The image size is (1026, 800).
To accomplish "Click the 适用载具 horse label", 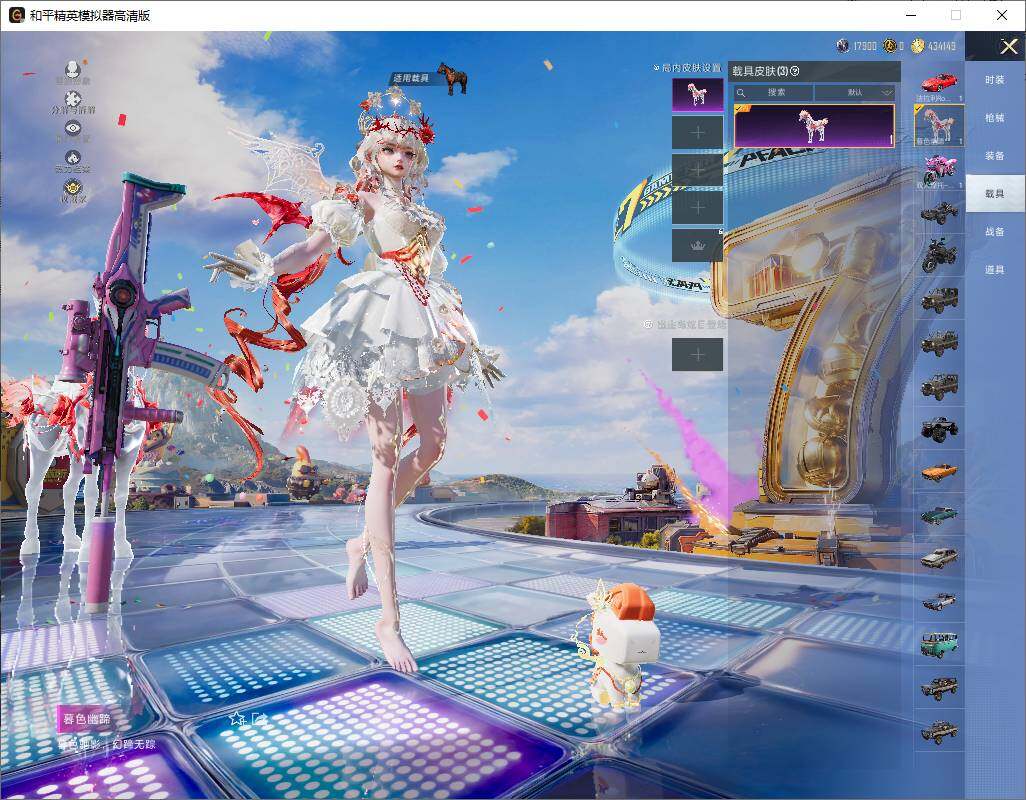I will pos(430,78).
